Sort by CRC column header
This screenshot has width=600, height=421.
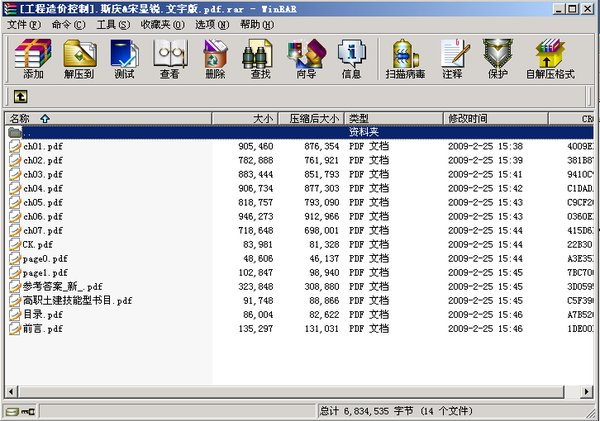[571, 119]
